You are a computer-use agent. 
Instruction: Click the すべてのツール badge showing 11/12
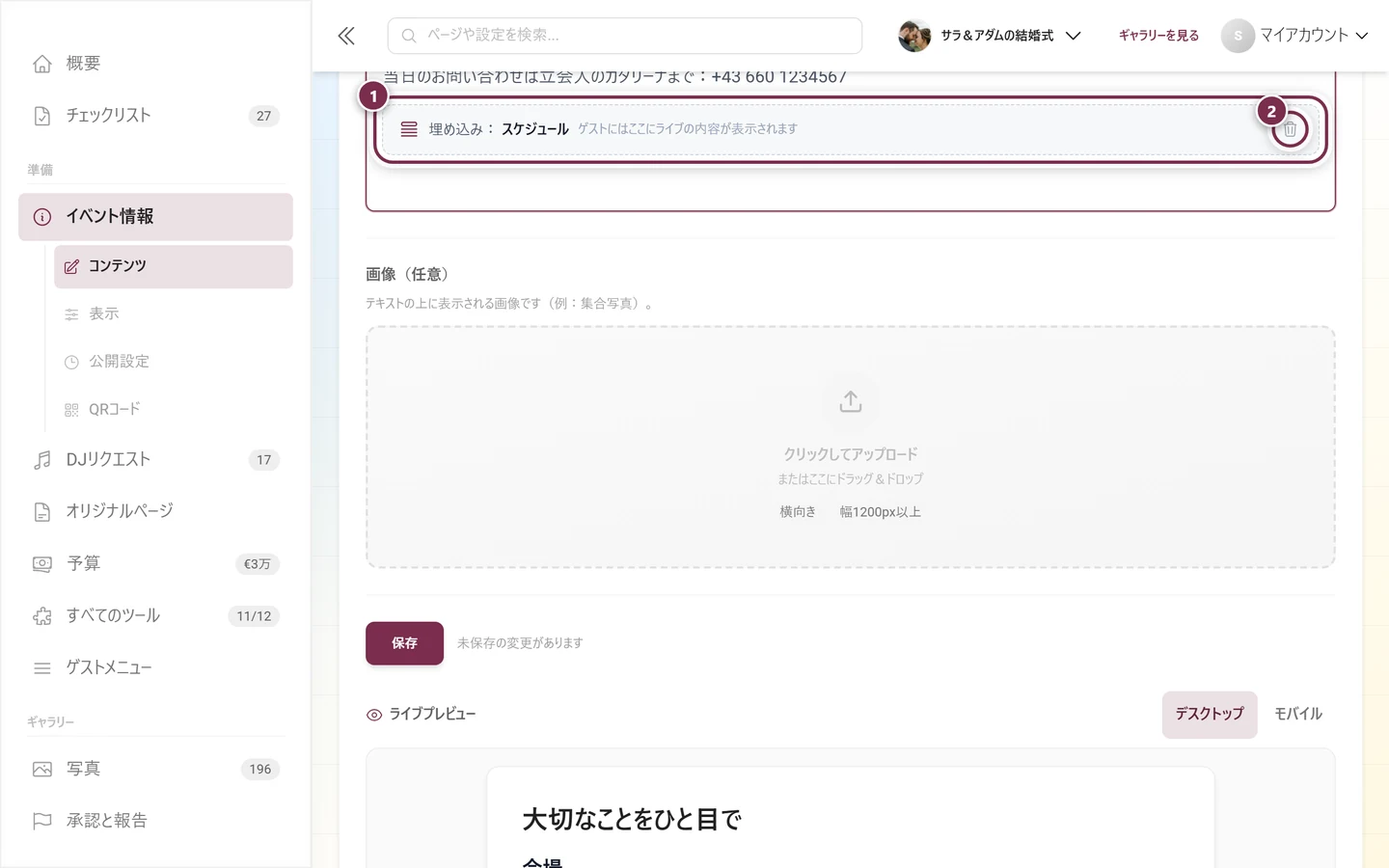click(254, 616)
